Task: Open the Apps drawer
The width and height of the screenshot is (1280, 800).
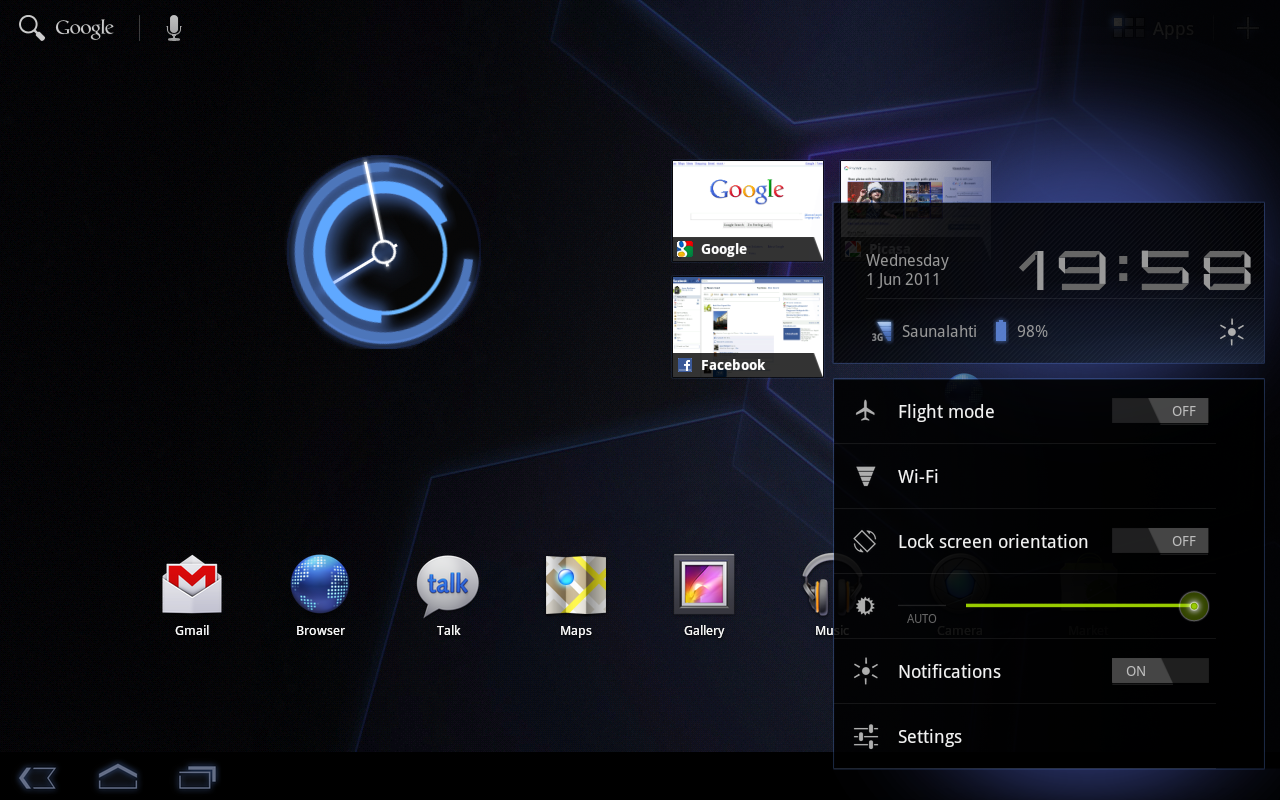Action: [1154, 29]
